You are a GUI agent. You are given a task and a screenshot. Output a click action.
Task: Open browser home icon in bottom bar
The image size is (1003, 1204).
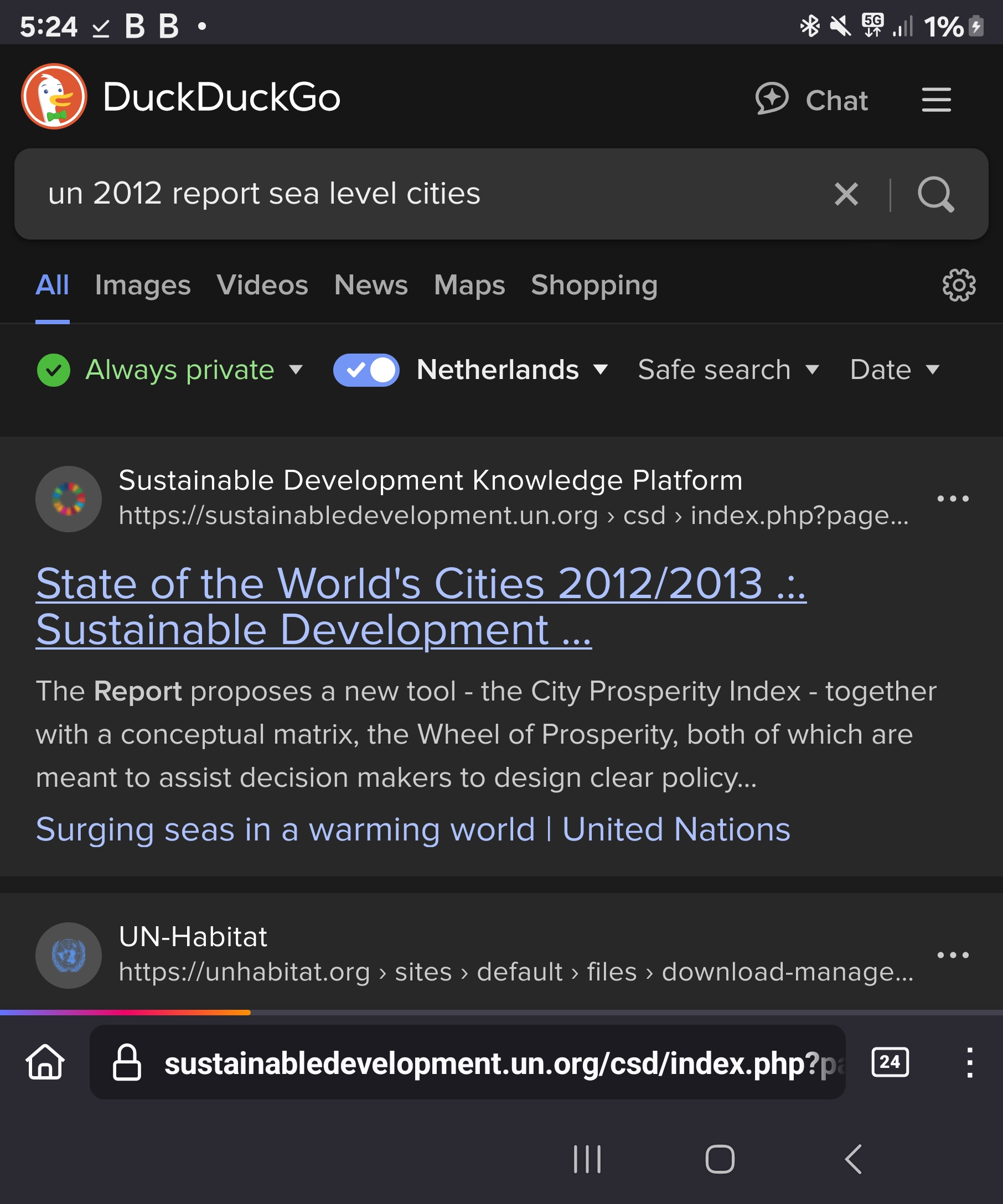point(45,1062)
